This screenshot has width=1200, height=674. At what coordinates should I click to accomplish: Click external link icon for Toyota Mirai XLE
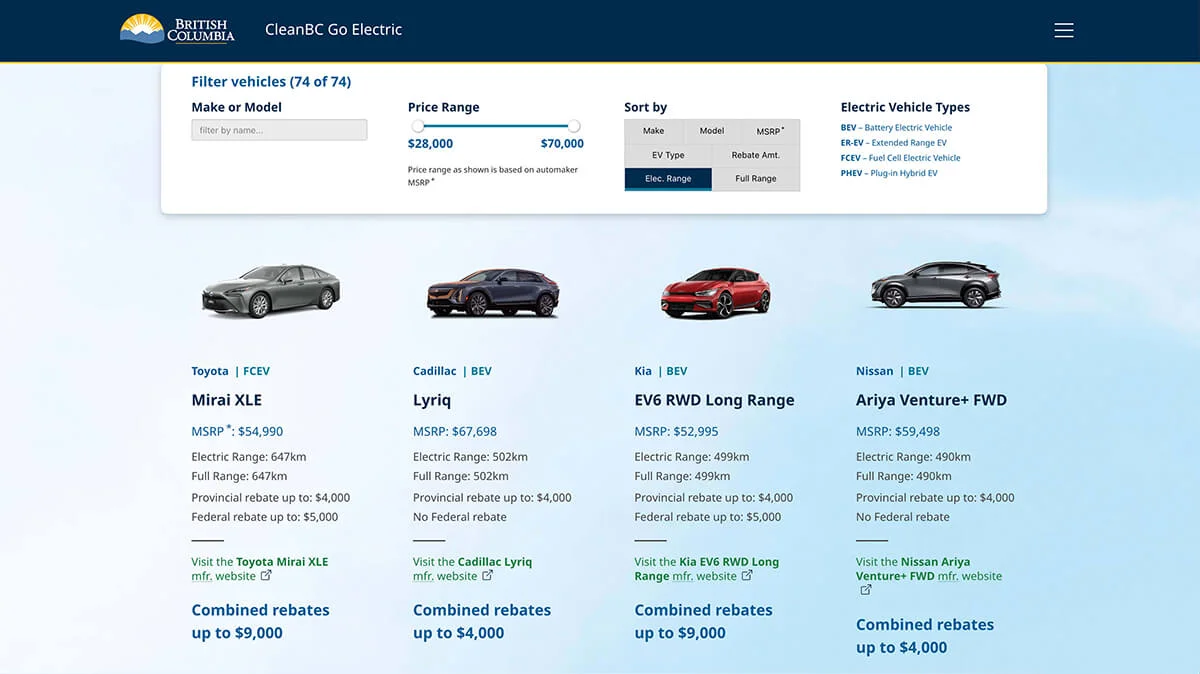point(266,576)
